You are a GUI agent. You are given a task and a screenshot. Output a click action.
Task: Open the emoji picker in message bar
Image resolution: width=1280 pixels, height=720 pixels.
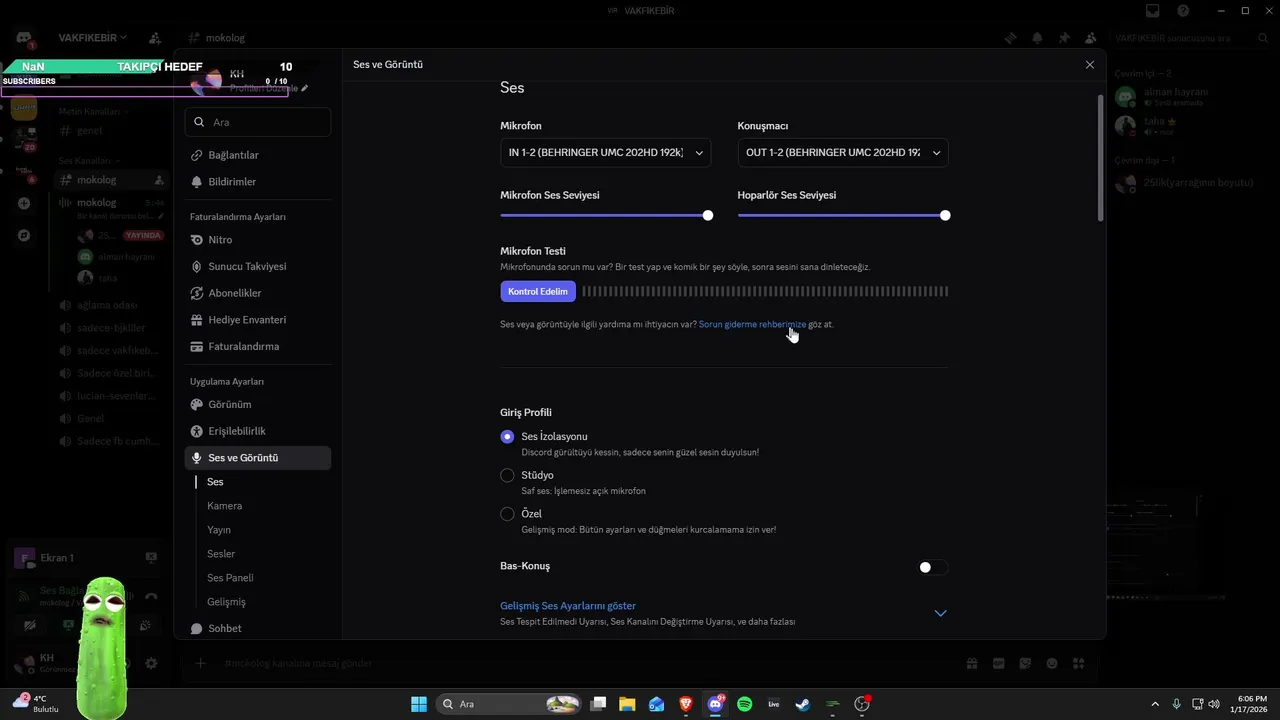1052,663
